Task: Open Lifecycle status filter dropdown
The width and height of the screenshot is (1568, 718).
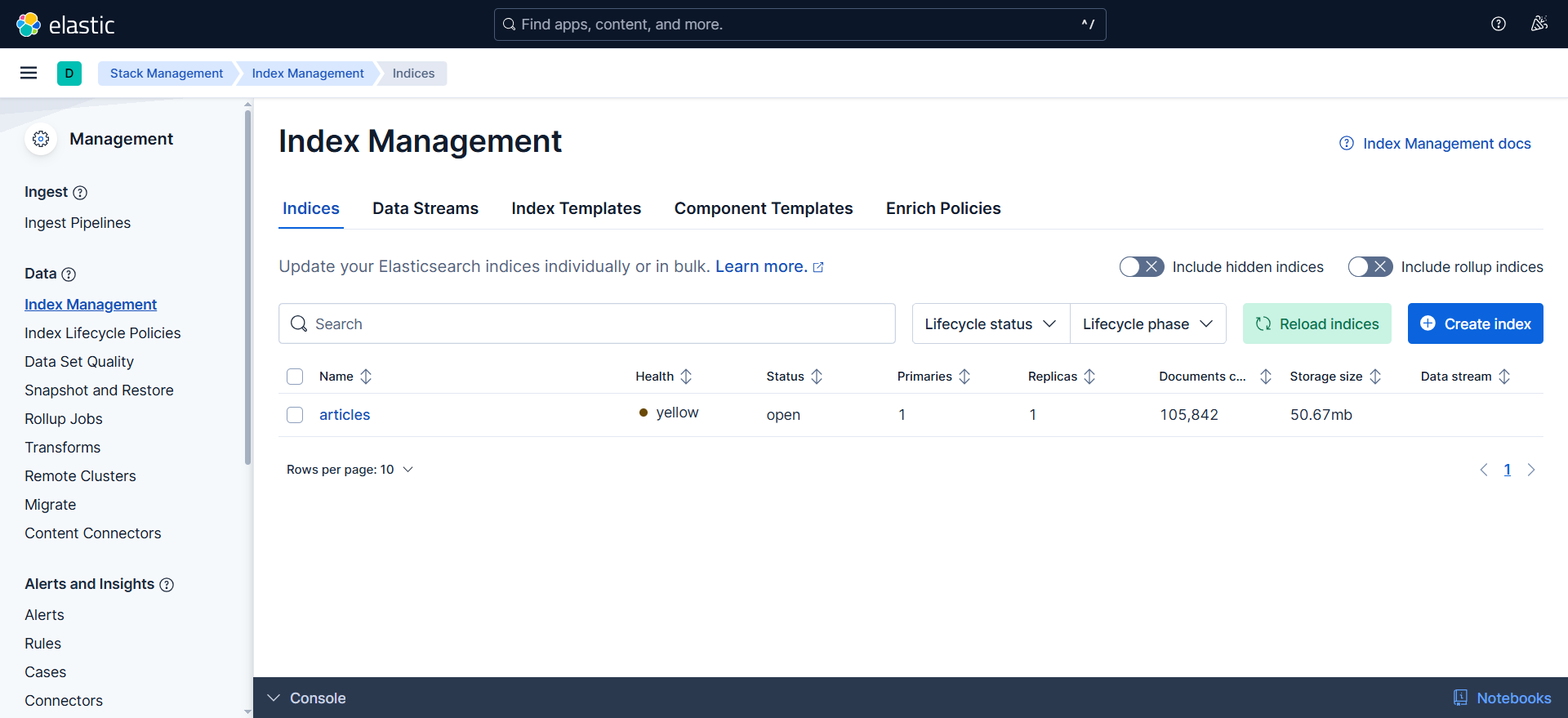Action: [991, 323]
